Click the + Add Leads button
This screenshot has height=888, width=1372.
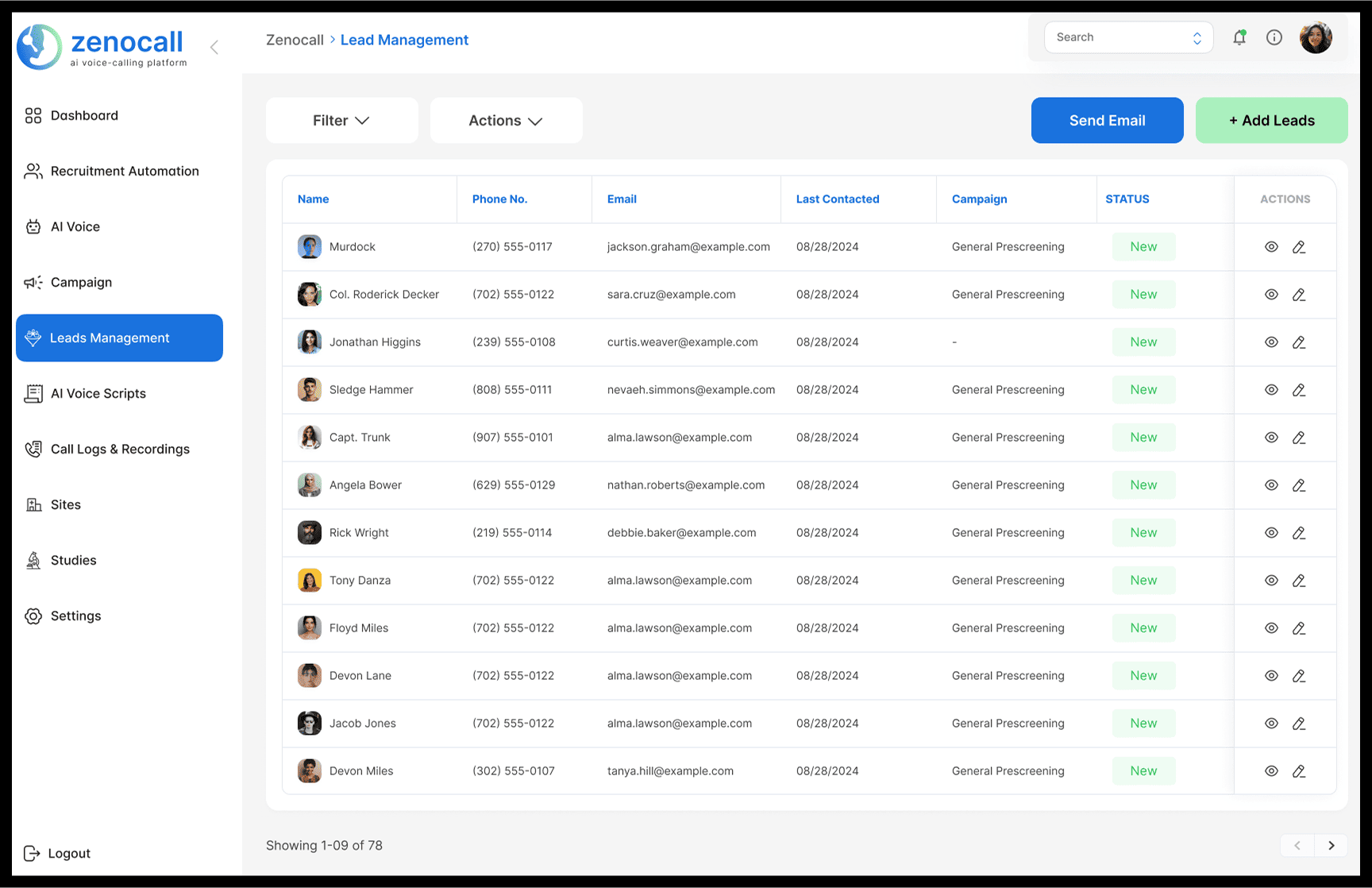[1271, 120]
